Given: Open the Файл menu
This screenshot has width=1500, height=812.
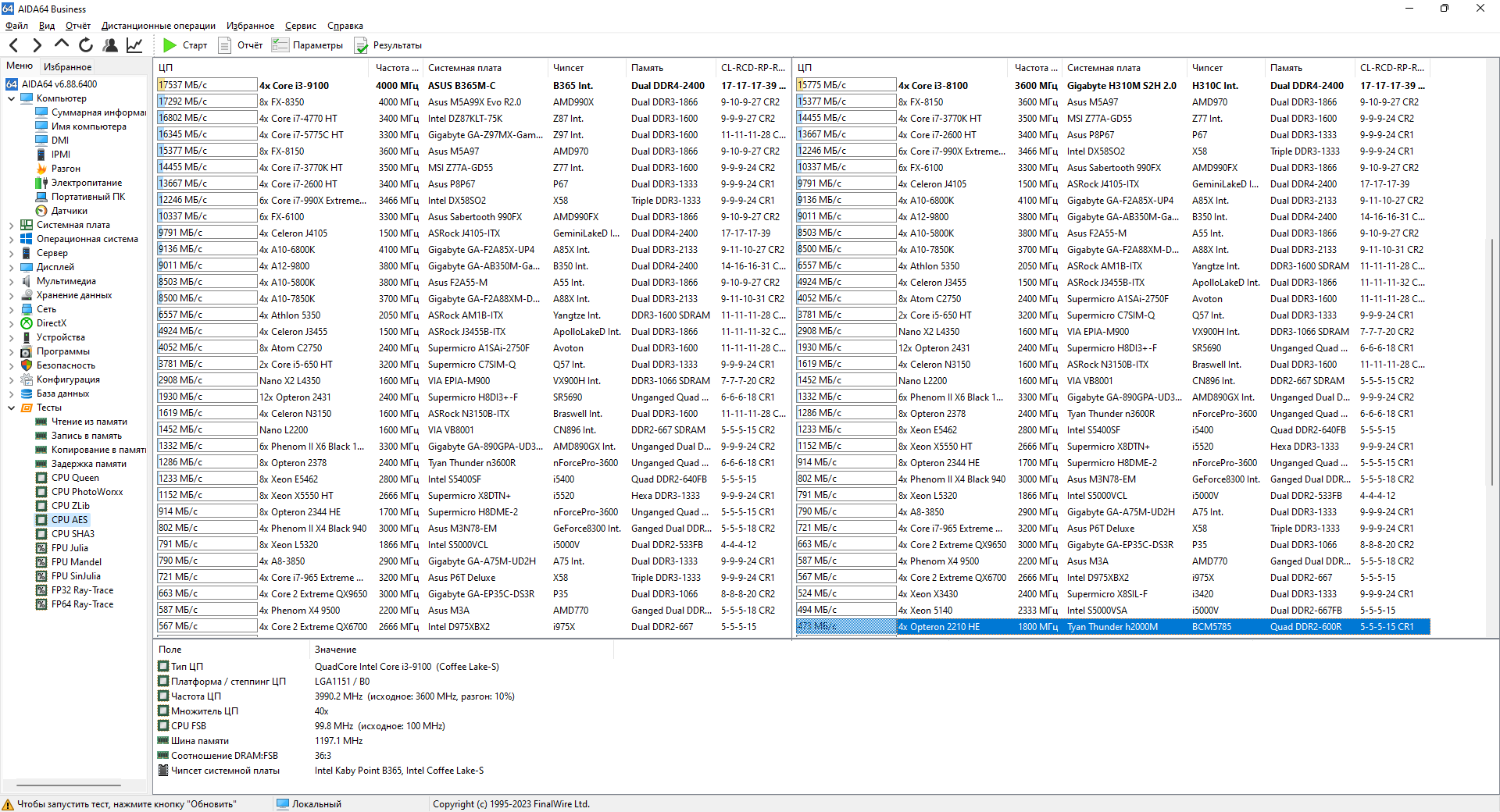Looking at the screenshot, I should [16, 26].
